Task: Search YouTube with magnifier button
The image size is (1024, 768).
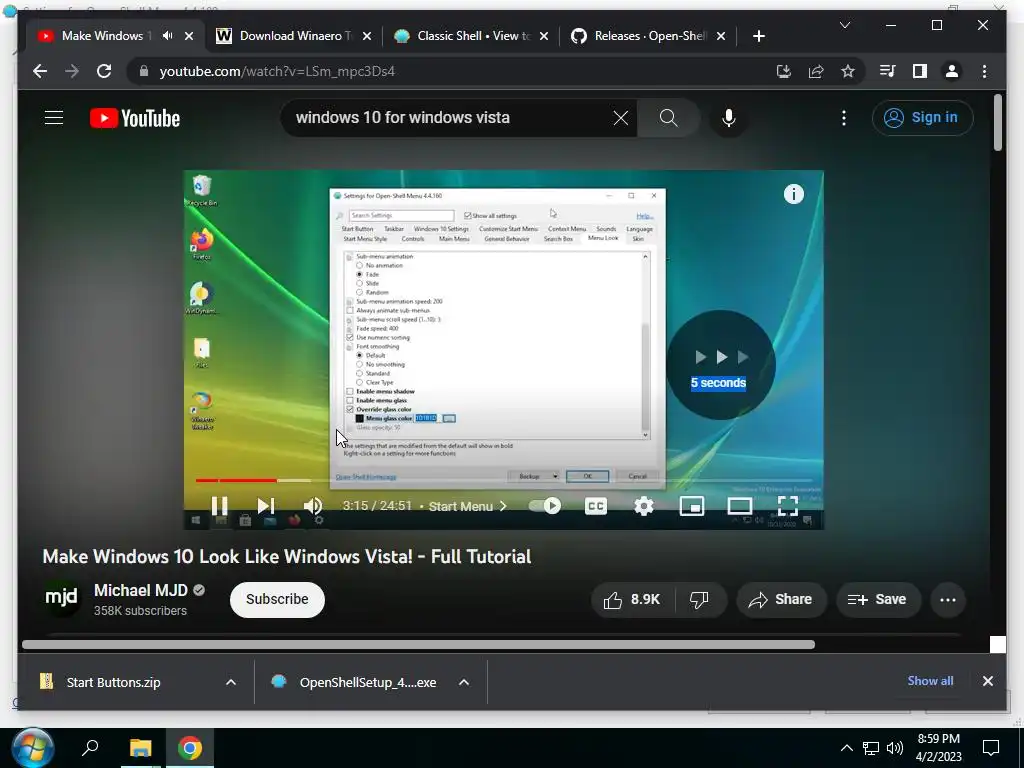Action: [x=668, y=118]
